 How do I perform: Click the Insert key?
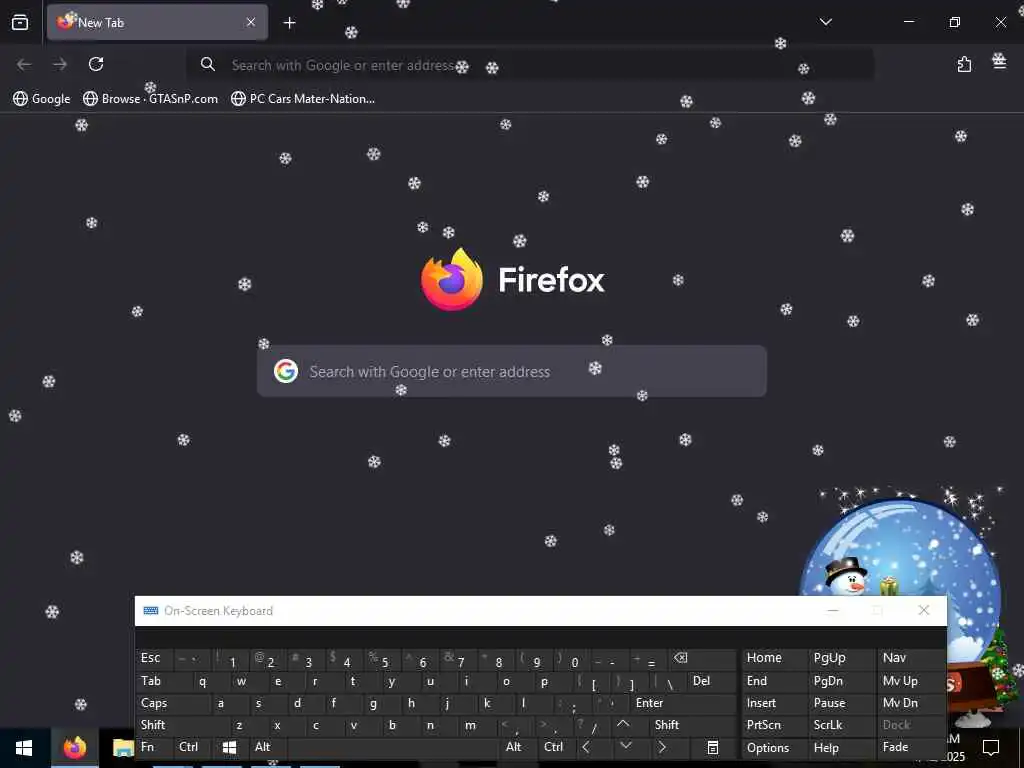[774, 703]
